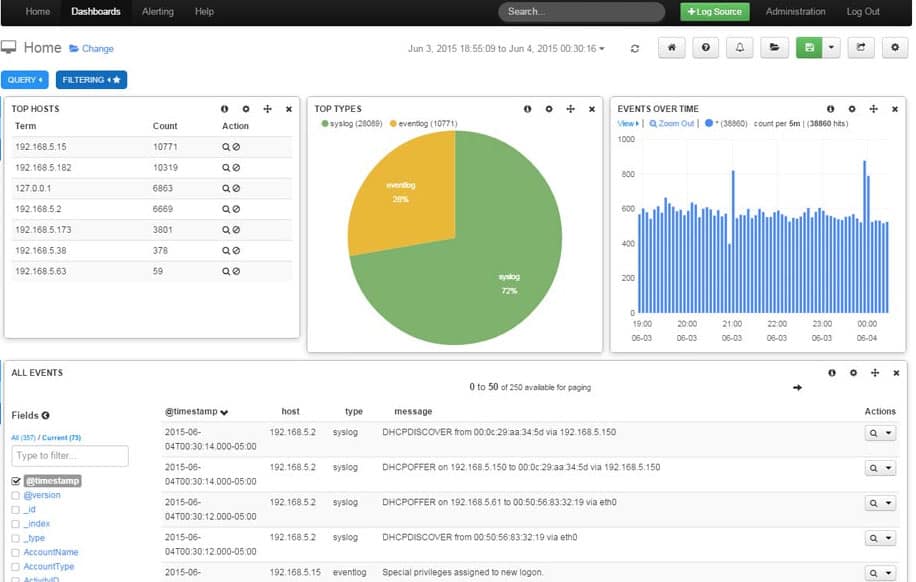Screen dimensions: 916x582
Task: Click the share icon button in toolbar
Action: pyautogui.click(x=860, y=48)
